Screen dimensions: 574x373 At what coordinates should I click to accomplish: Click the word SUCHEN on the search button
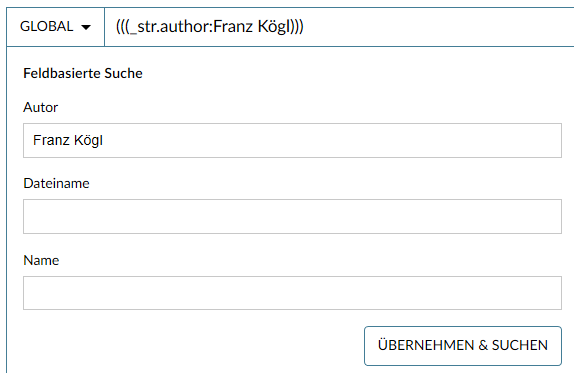point(519,345)
